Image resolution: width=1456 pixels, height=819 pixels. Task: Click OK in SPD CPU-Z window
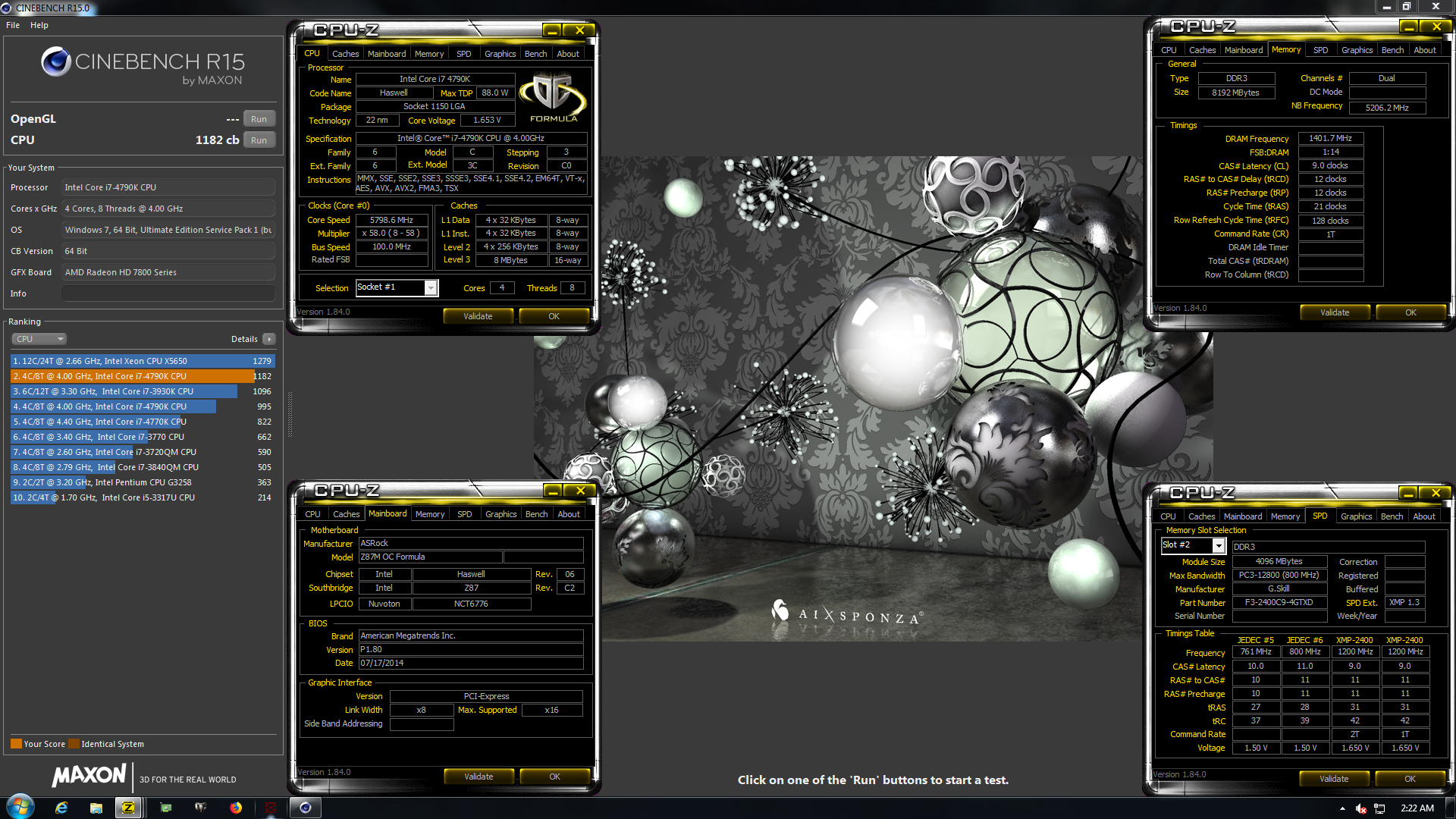(1410, 779)
